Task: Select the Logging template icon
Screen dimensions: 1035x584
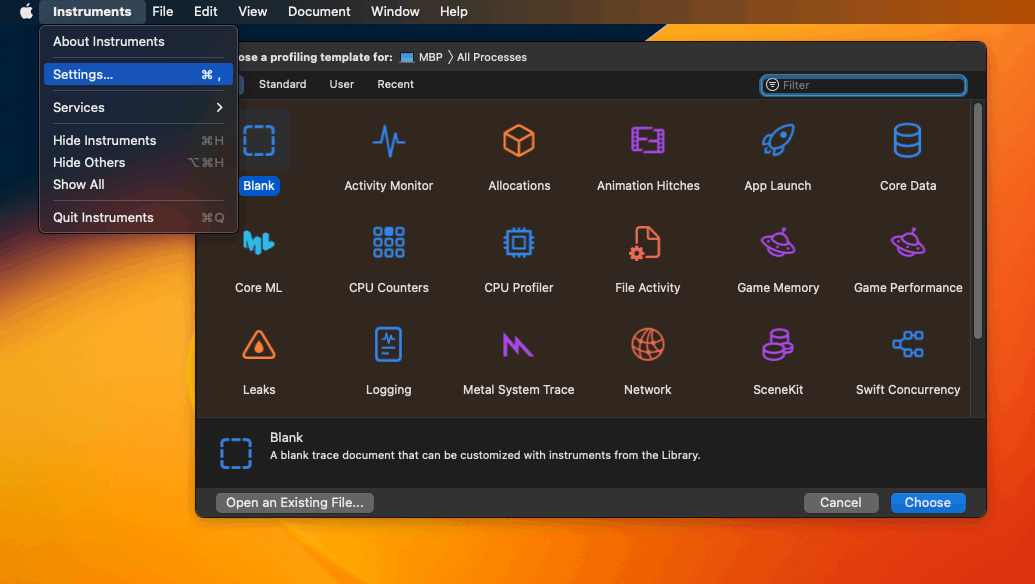Action: [x=388, y=344]
